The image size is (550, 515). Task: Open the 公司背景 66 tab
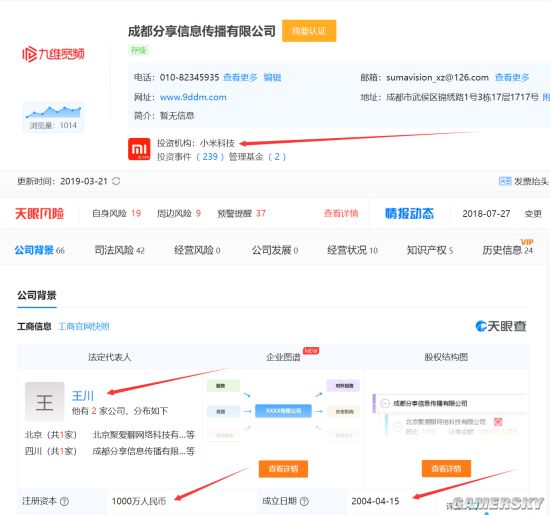pyautogui.click(x=39, y=250)
